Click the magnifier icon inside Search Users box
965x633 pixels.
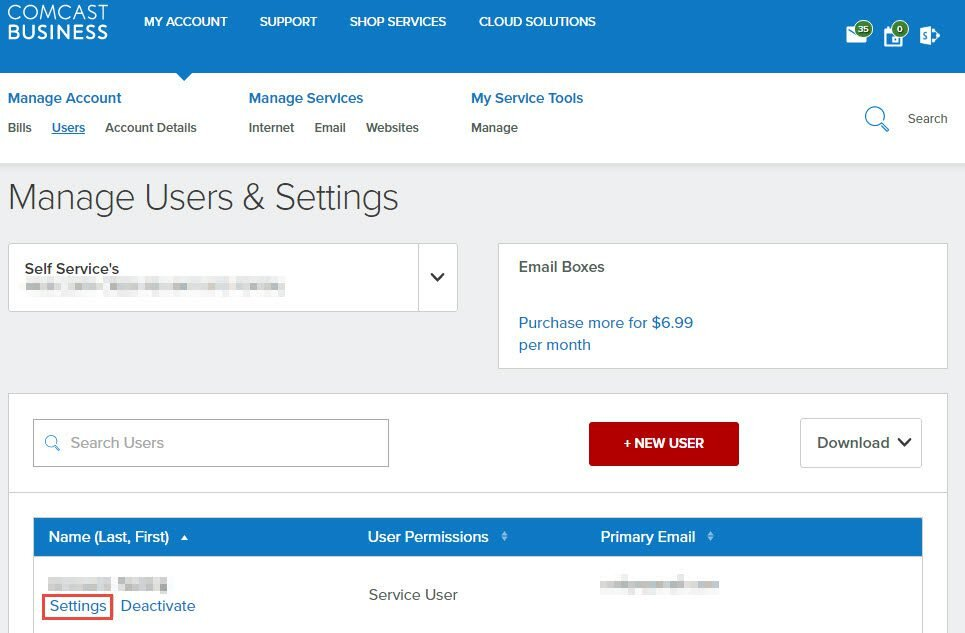point(53,443)
